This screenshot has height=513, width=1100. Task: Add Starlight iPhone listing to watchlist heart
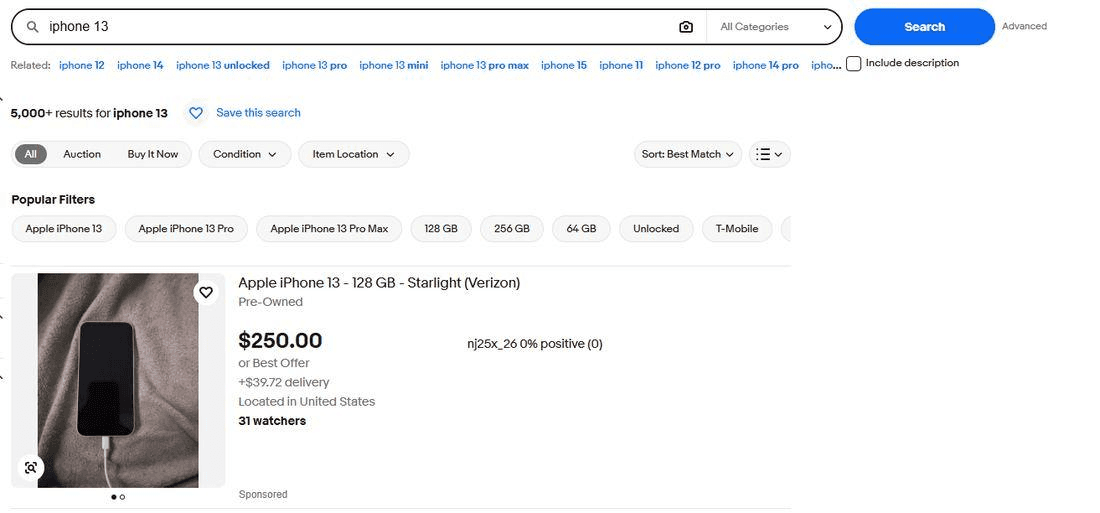tap(206, 292)
